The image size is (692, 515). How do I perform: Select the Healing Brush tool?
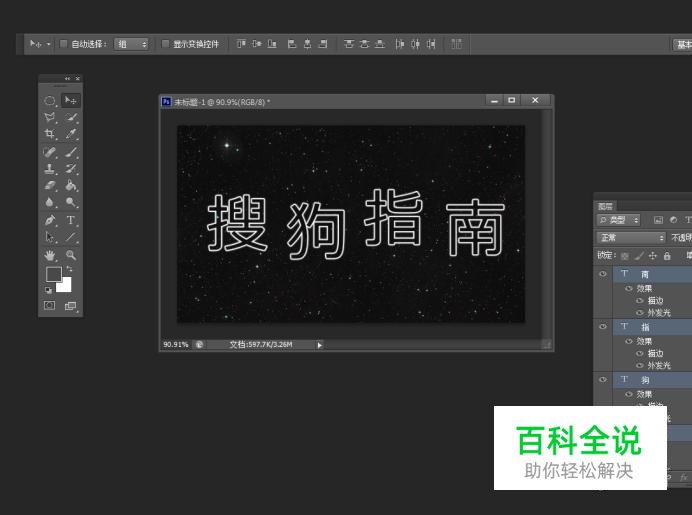point(50,152)
